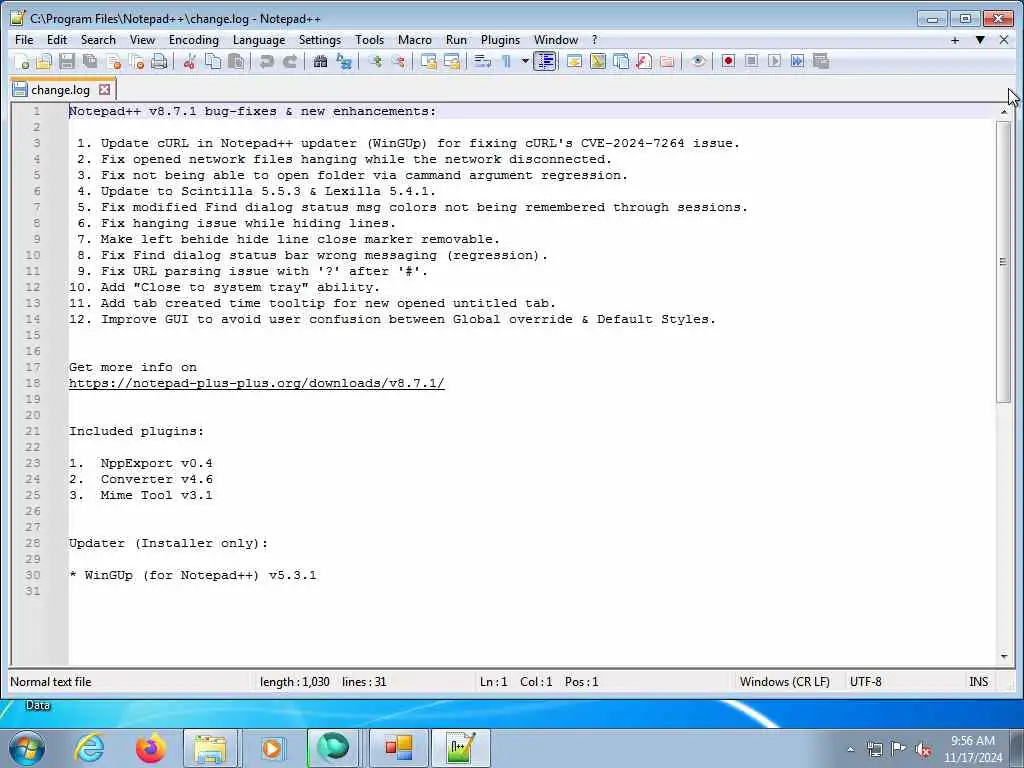Click UTF-8 encoding in the status bar

865,682
